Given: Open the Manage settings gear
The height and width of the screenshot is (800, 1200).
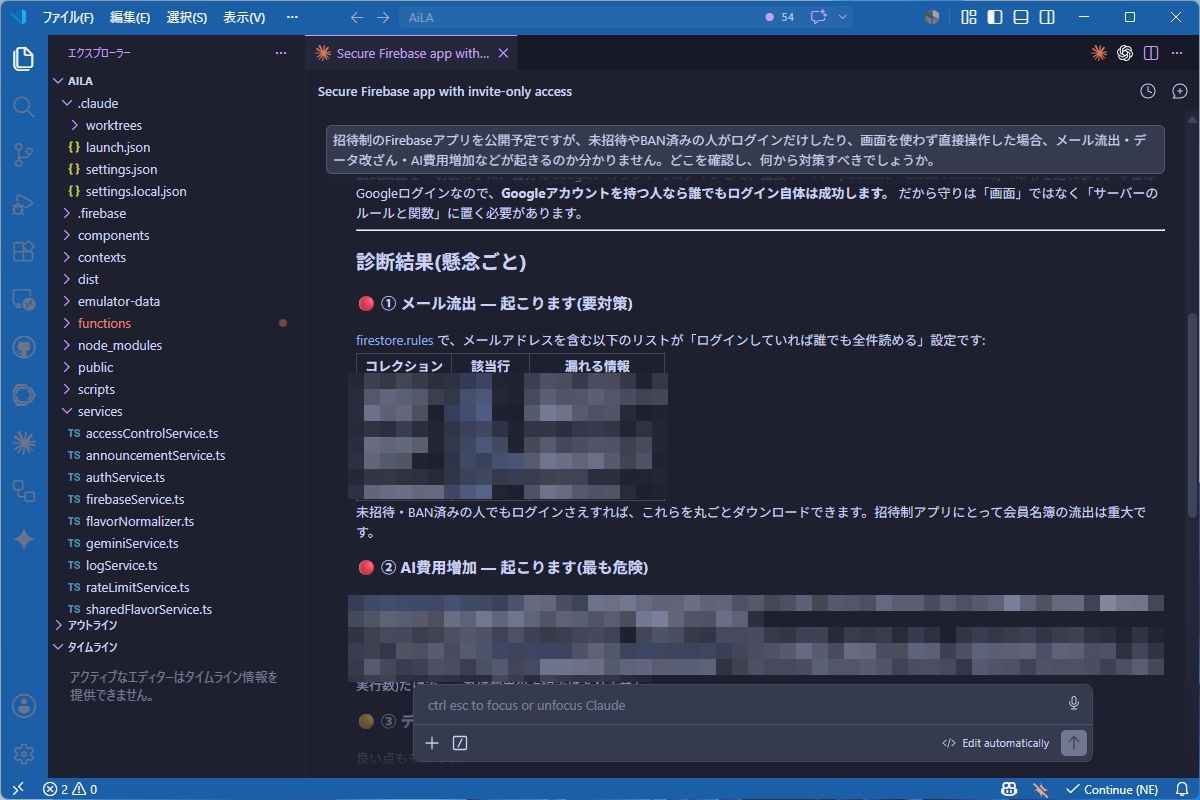Looking at the screenshot, I should tap(23, 753).
